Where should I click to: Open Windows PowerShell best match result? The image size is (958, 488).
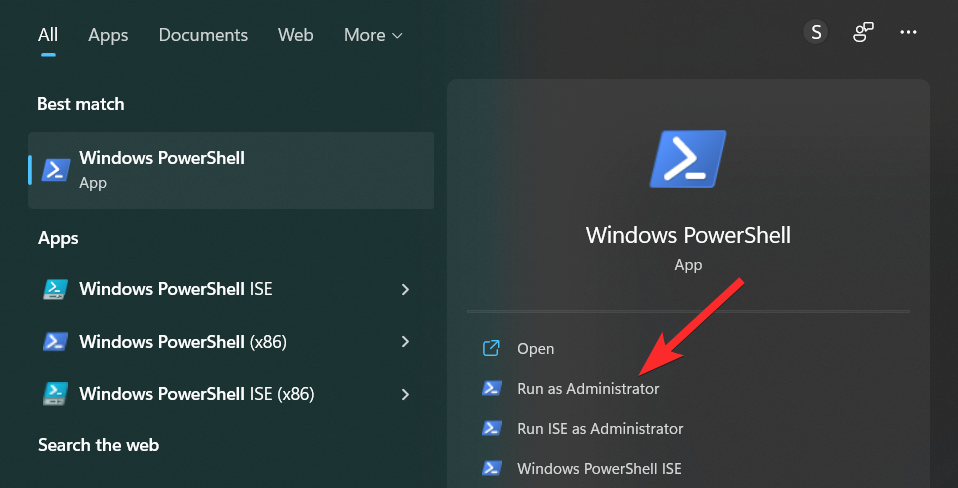(231, 170)
